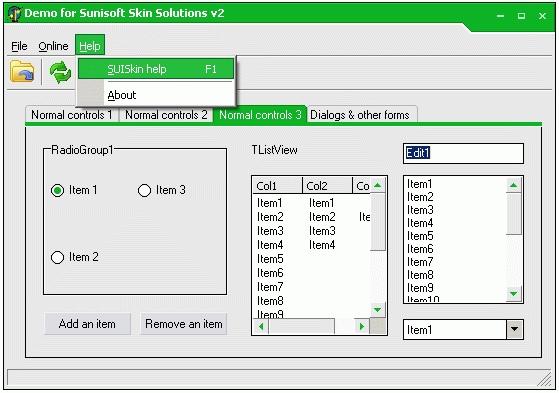The height and width of the screenshot is (393, 559).
Task: Select the Item 1 radio button
Action: pyautogui.click(x=57, y=190)
